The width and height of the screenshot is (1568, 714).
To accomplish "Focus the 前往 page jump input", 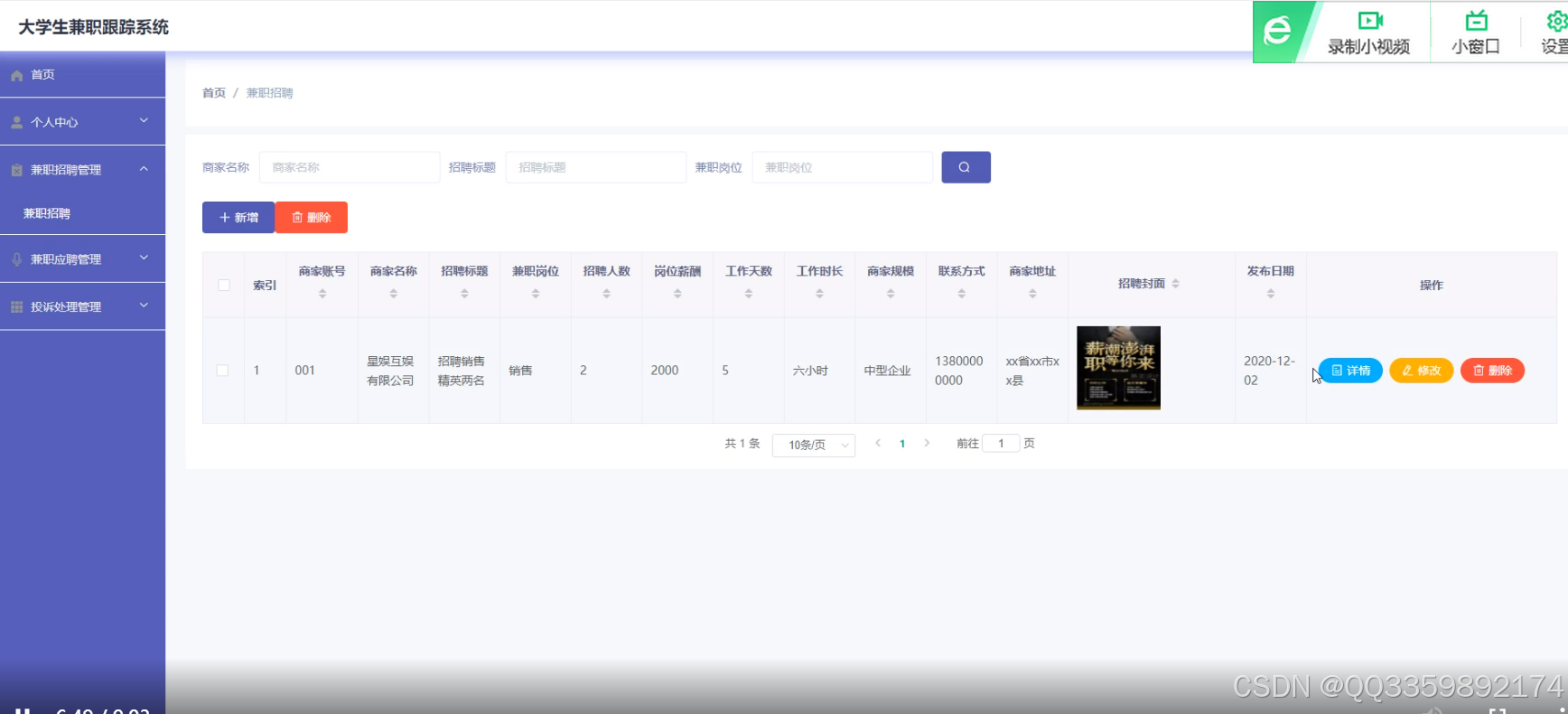I will 1001,444.
